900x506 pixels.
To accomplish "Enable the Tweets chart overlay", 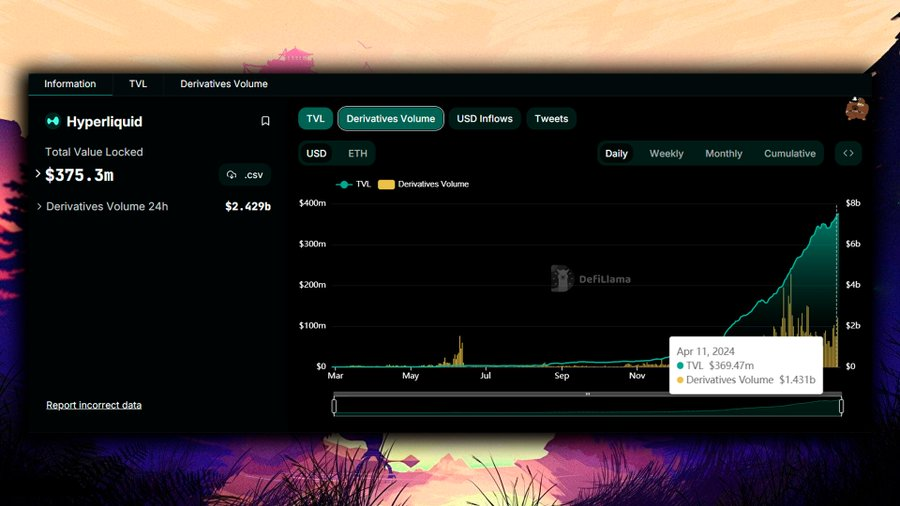I will point(551,119).
